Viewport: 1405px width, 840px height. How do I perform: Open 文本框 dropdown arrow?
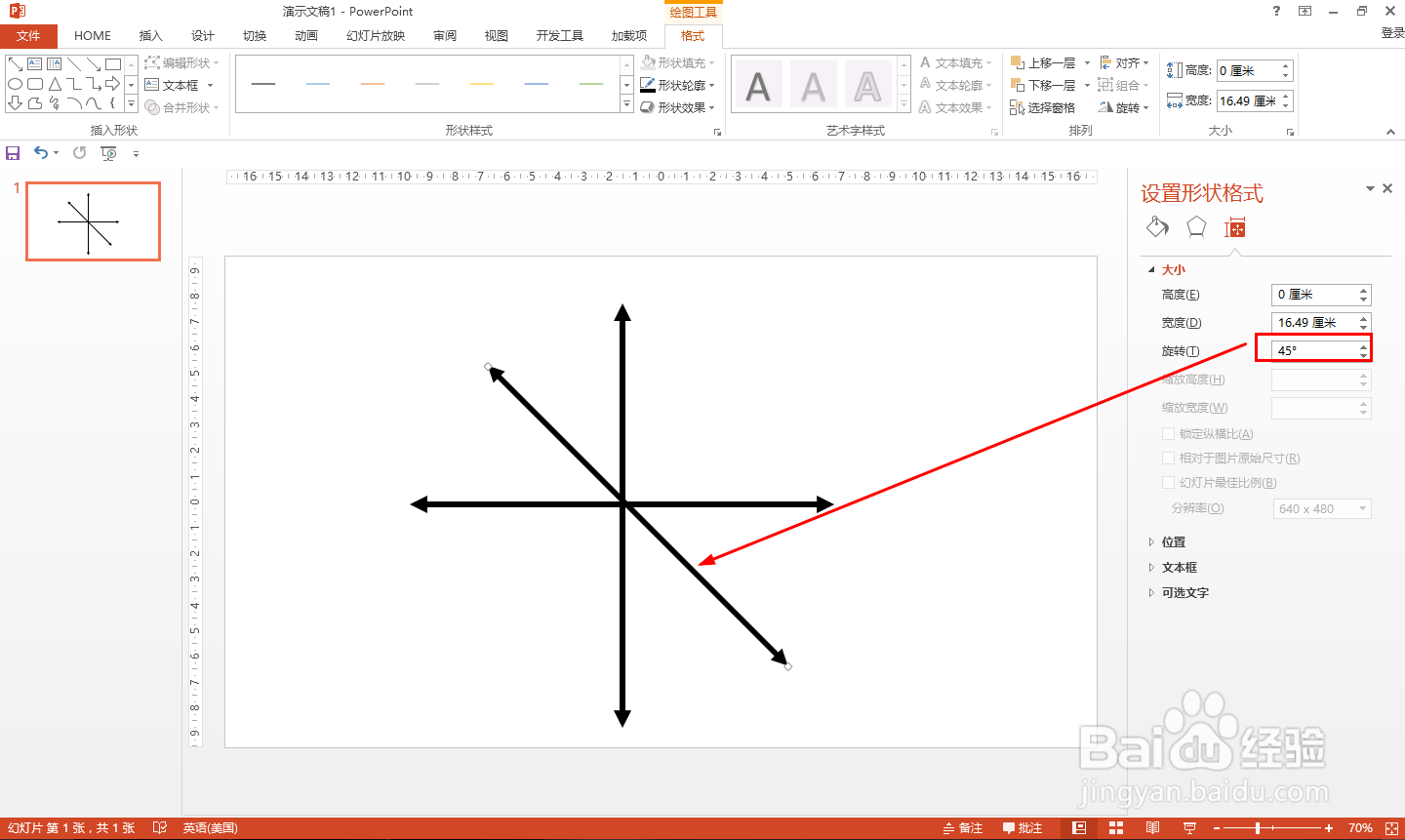(210, 86)
